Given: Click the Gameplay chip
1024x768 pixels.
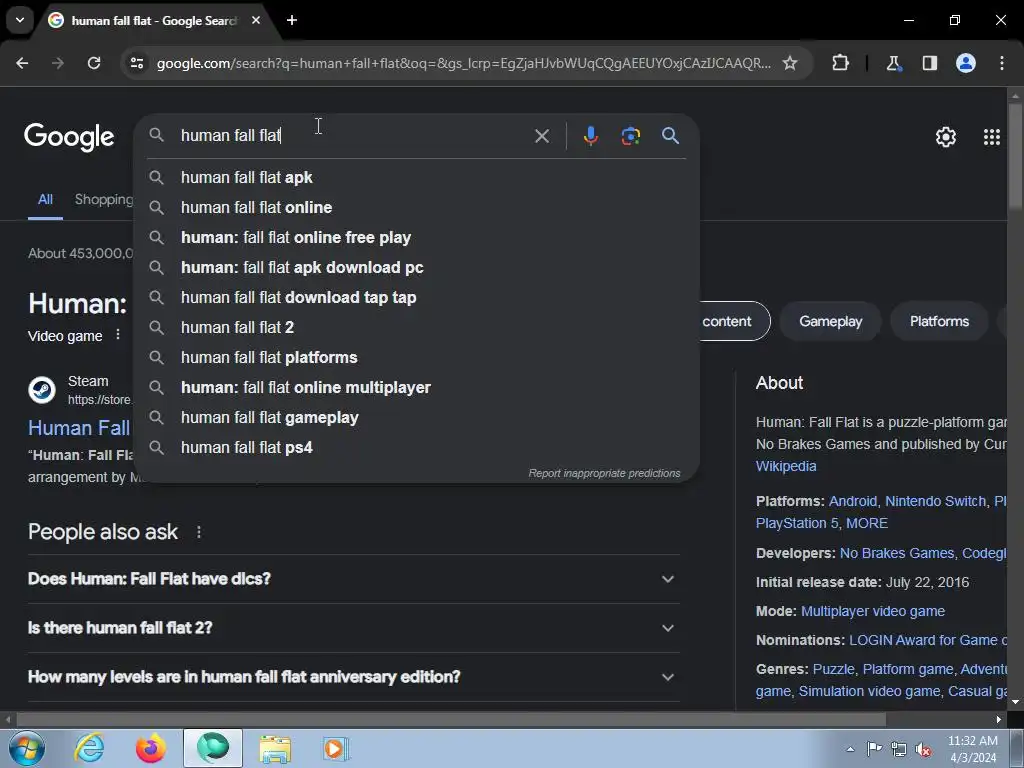Looking at the screenshot, I should (831, 321).
